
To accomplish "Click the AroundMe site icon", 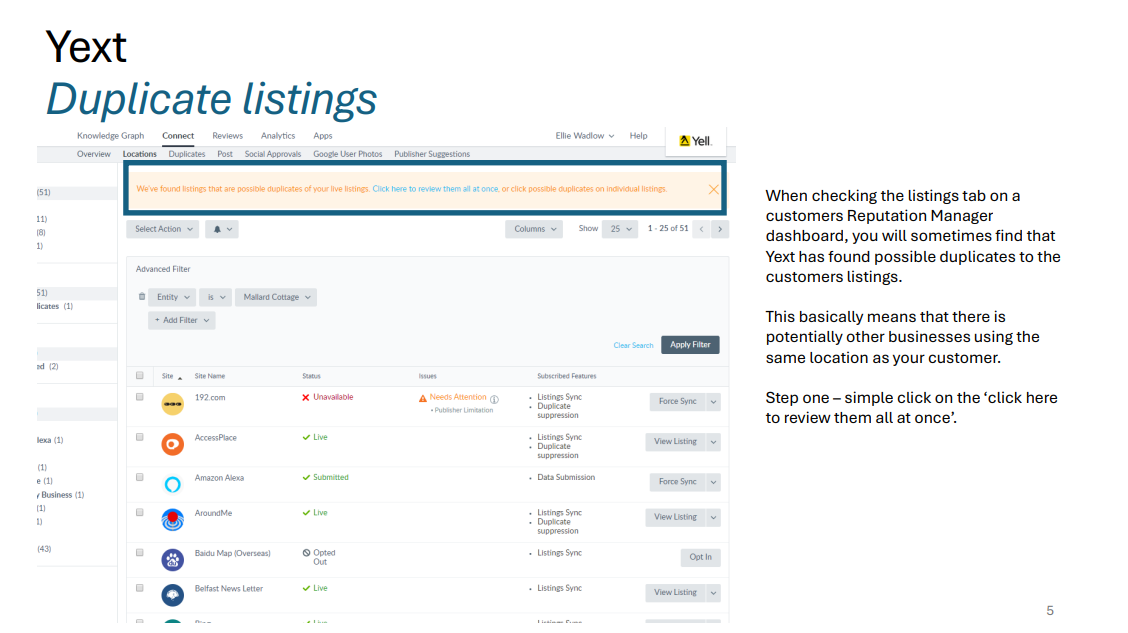I will point(172,519).
